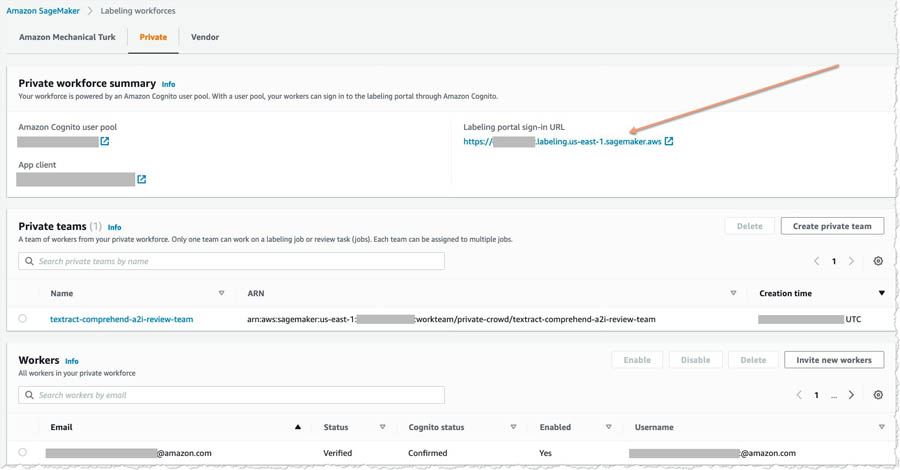Go to previous page of Workers
The image size is (900, 470).
[x=798, y=395]
